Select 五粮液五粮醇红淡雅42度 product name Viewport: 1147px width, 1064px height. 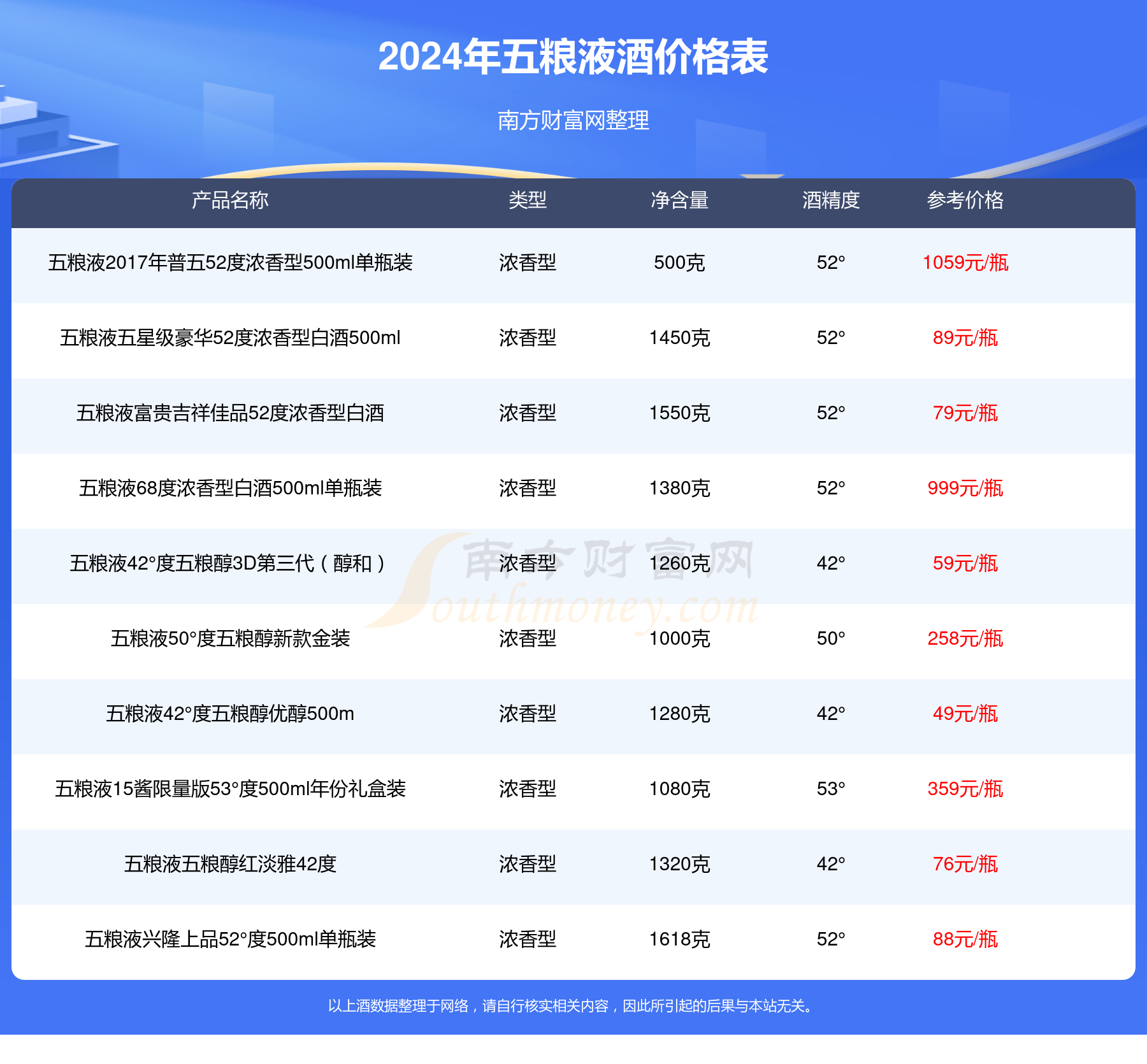coord(230,864)
